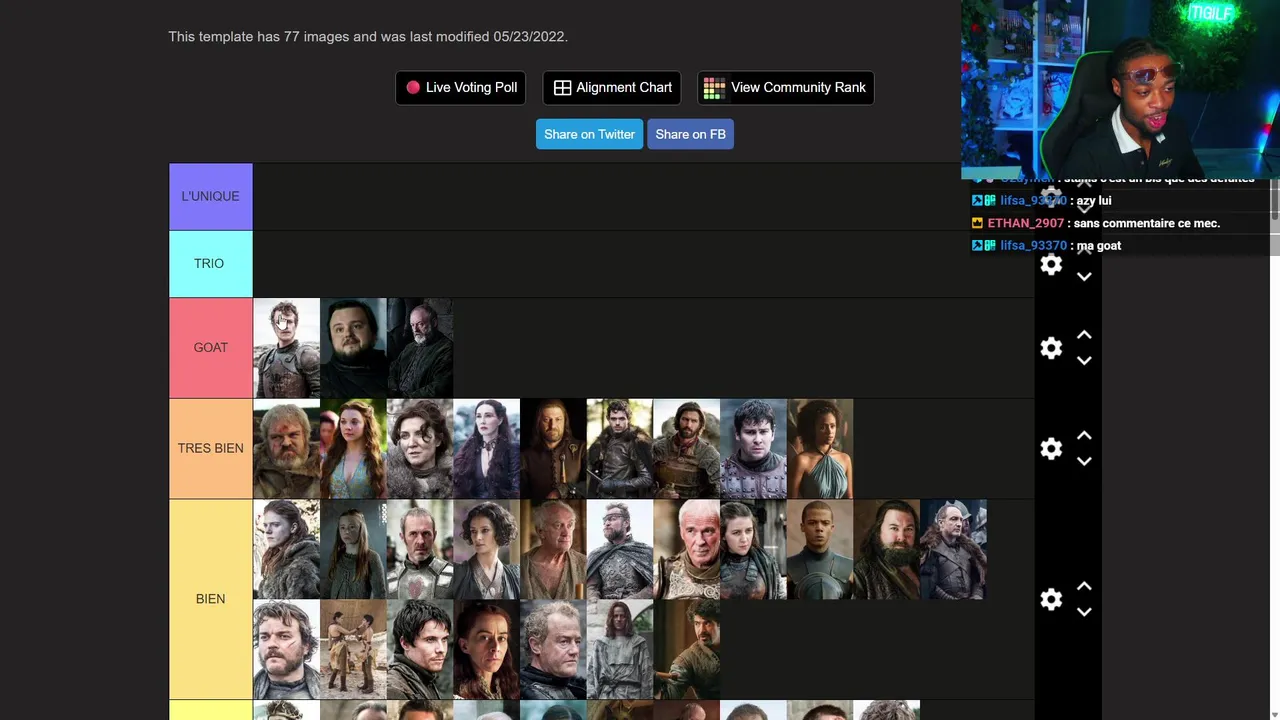The height and width of the screenshot is (720, 1280).
Task: Select the curly-haired young man in black leather
Action: [620, 448]
